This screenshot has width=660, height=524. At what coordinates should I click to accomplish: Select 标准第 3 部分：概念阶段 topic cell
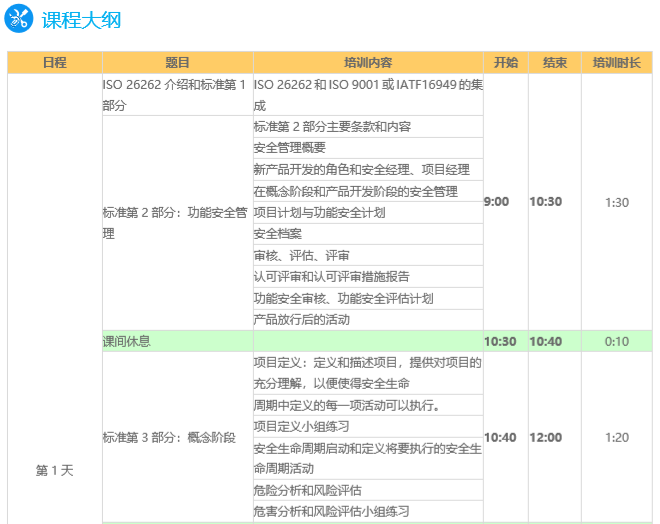[x=170, y=437]
